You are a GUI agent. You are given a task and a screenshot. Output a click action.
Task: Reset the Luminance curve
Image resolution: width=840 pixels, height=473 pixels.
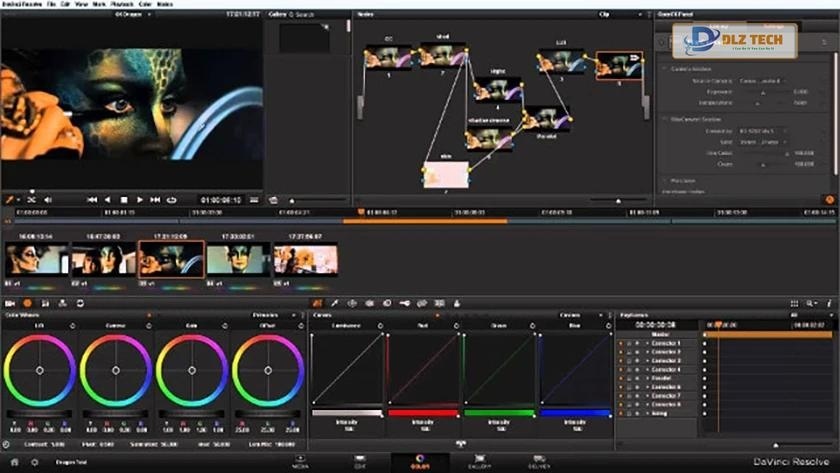click(380, 326)
